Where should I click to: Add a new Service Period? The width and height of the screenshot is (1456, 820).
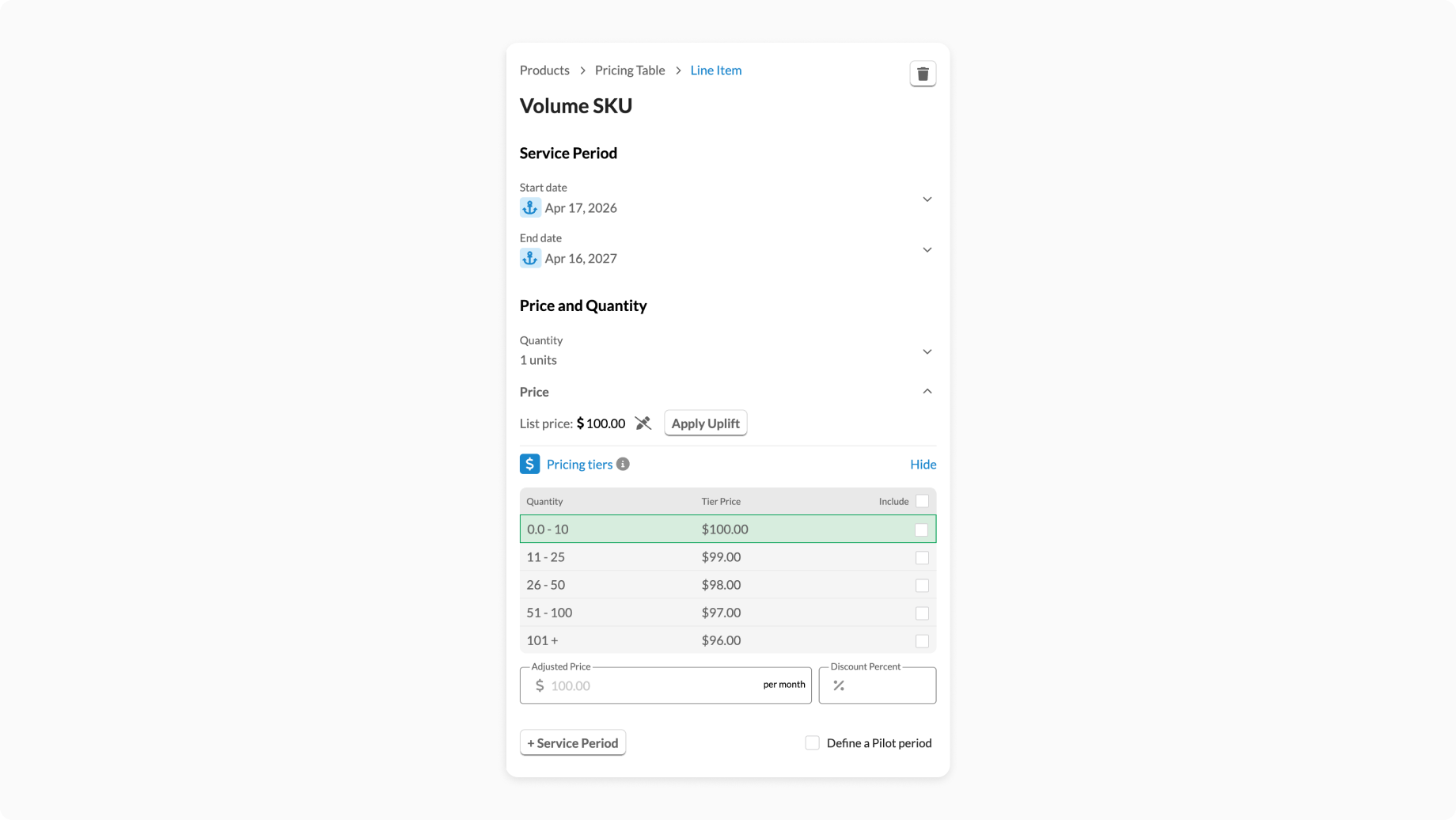pos(573,742)
